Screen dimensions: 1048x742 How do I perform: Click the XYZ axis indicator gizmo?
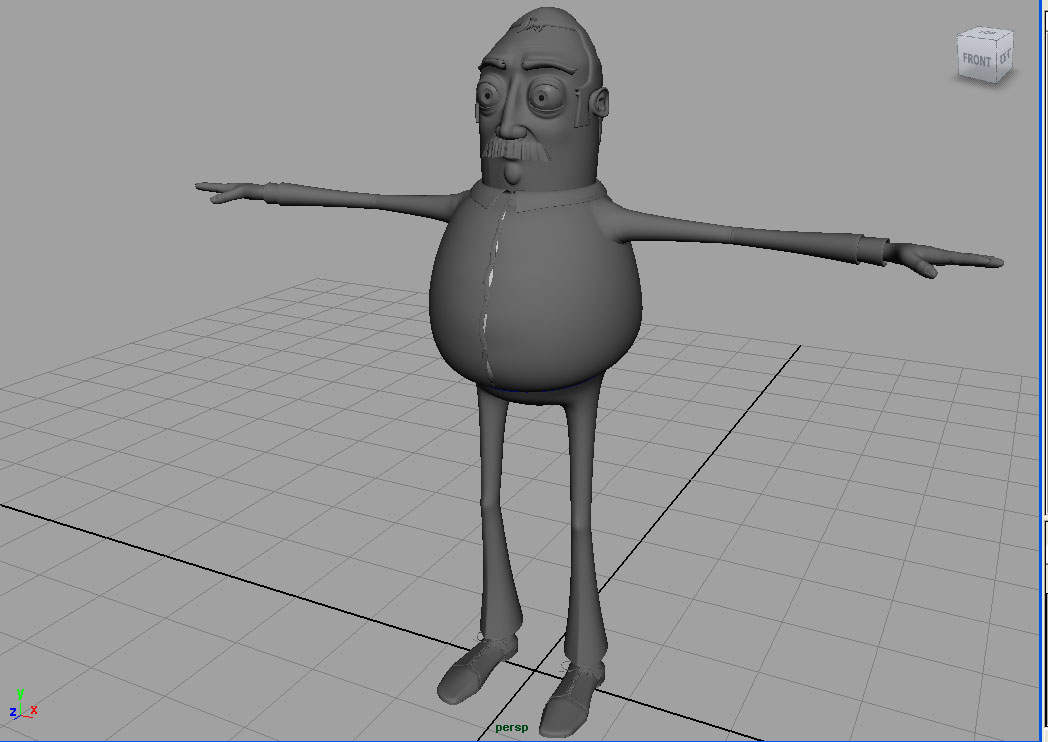[x=23, y=704]
